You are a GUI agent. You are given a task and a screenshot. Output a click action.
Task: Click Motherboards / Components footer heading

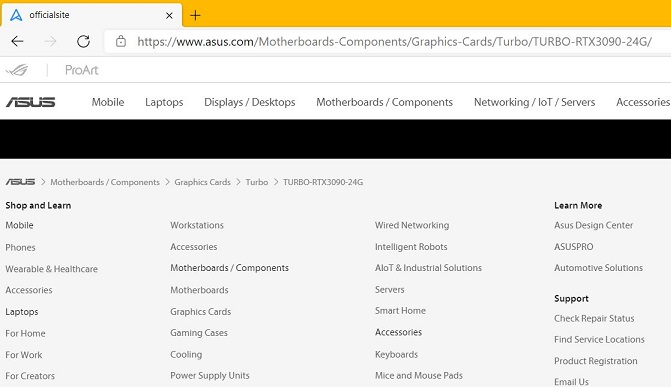pos(229,268)
